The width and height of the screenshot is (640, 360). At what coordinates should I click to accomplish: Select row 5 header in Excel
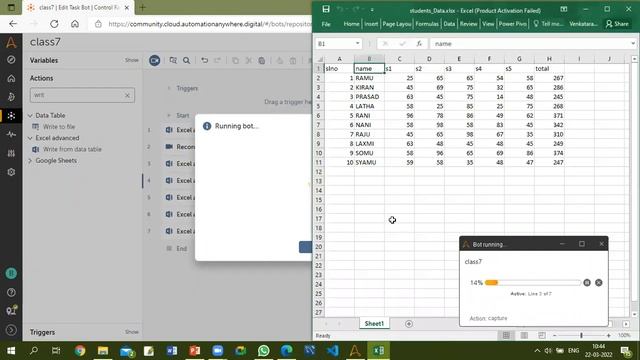[318, 106]
